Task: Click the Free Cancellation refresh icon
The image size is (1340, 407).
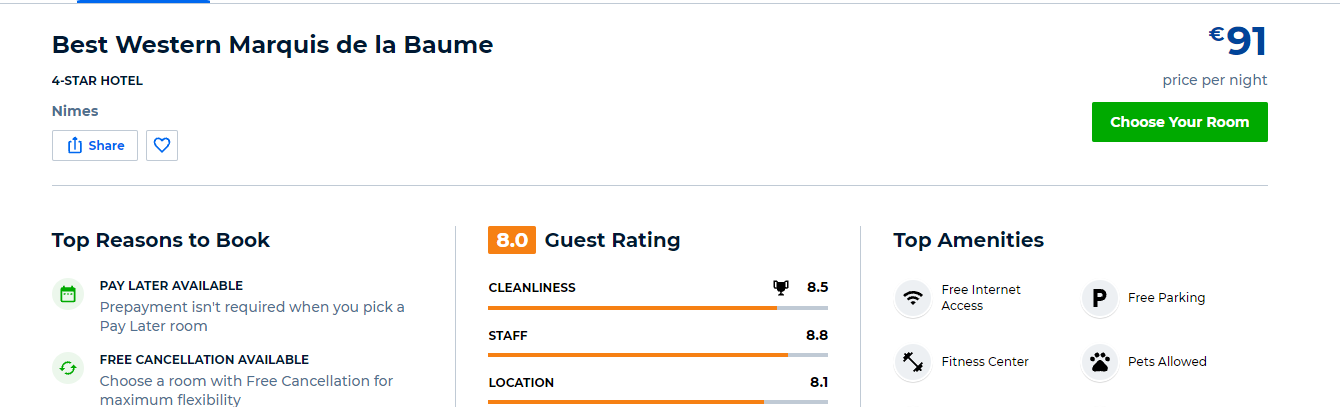Action: (x=68, y=368)
